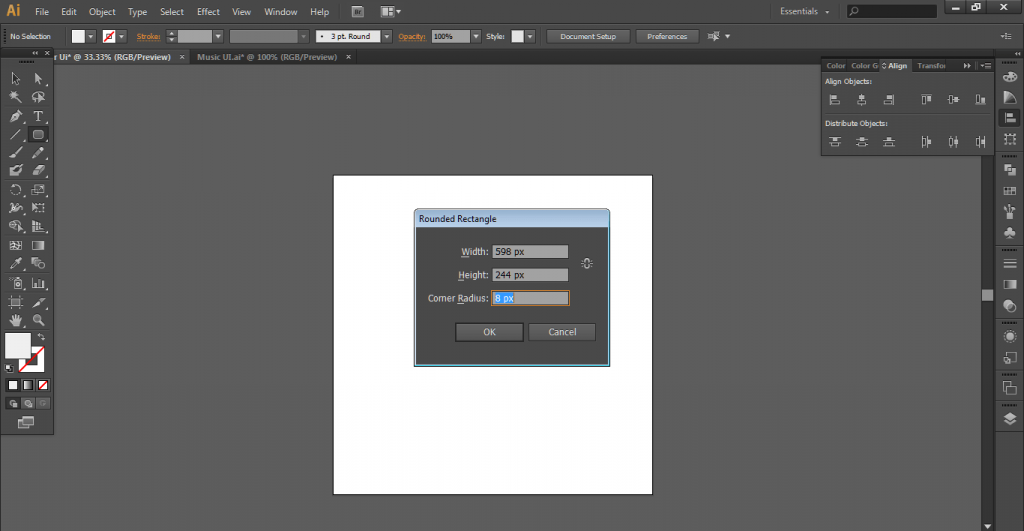Click the large white Fill swatch

tap(17, 346)
